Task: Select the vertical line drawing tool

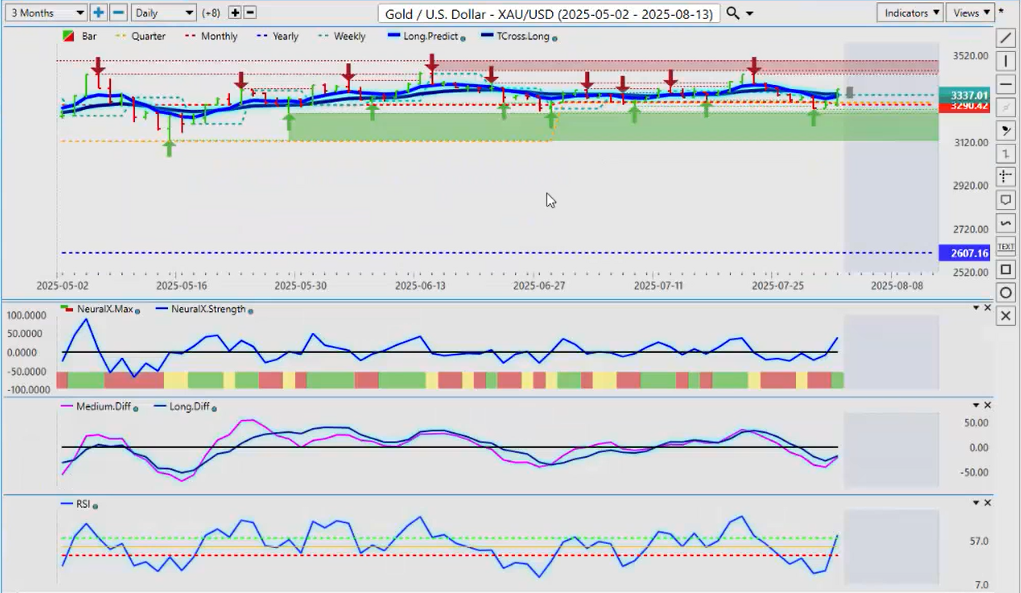Action: [1006, 61]
